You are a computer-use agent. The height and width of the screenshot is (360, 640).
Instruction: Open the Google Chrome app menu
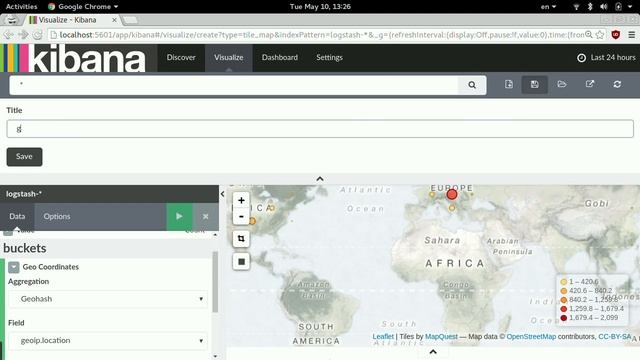[83, 7]
